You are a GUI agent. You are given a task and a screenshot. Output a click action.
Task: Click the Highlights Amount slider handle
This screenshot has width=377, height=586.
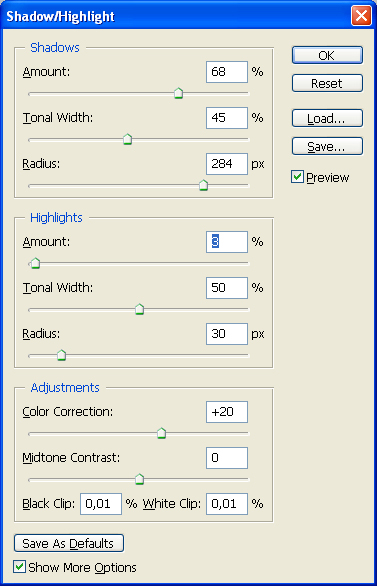pyautogui.click(x=35, y=263)
